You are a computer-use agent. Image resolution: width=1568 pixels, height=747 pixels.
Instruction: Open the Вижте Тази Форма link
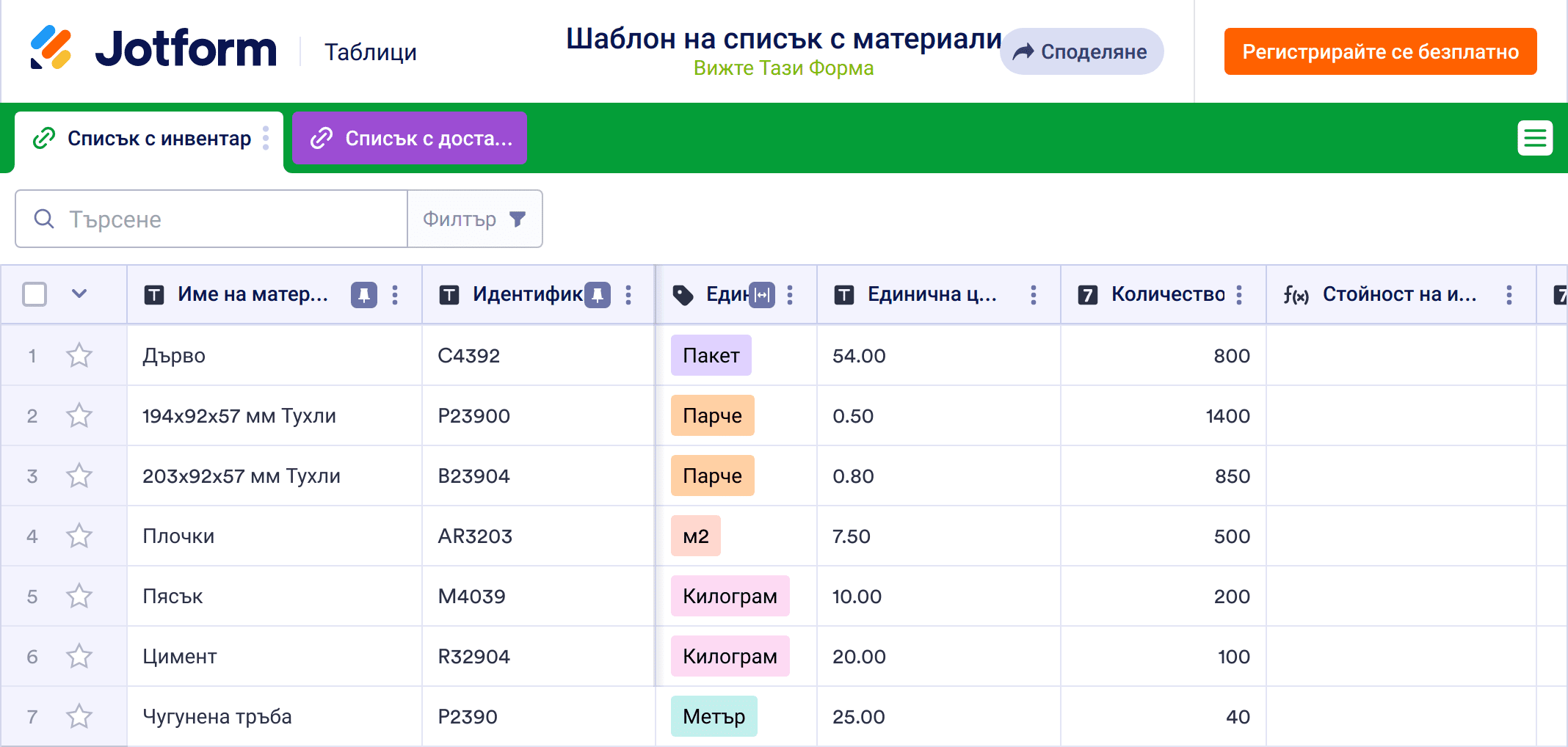[x=783, y=68]
